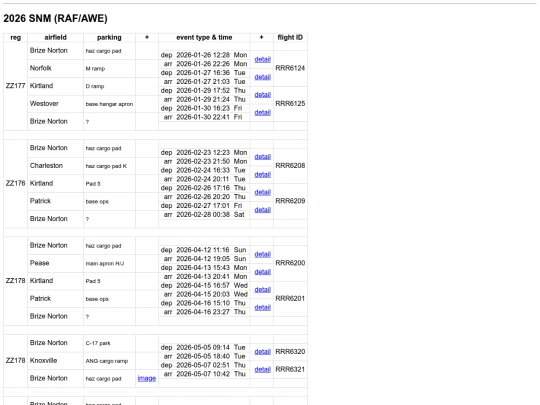This screenshot has width=540, height=405.
Task: Click the 'parking' column header
Action: point(109,38)
